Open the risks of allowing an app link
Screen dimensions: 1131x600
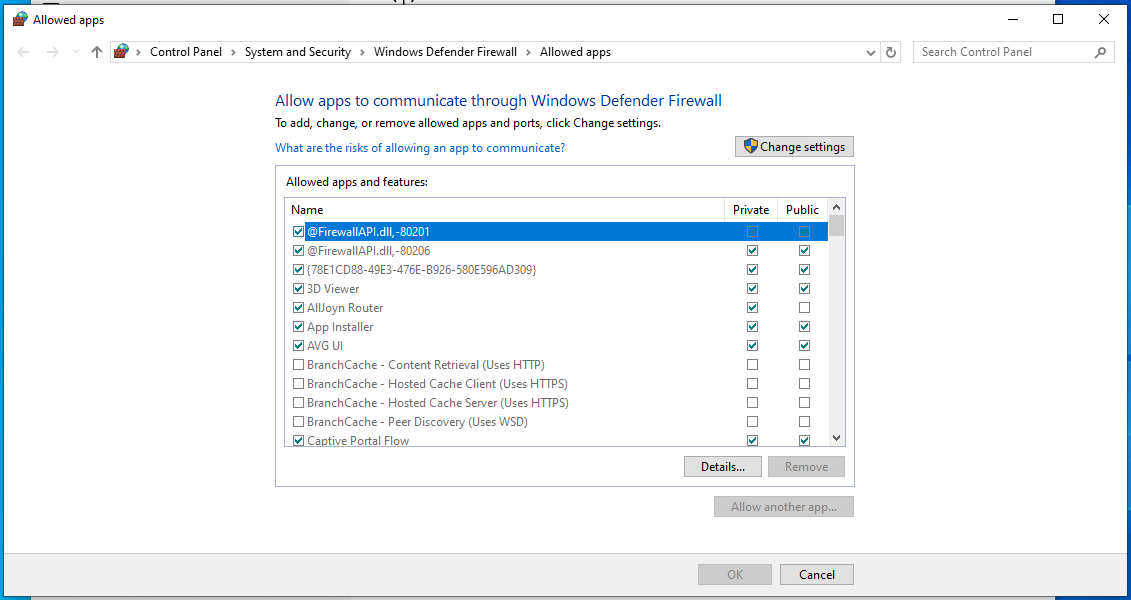[420, 148]
